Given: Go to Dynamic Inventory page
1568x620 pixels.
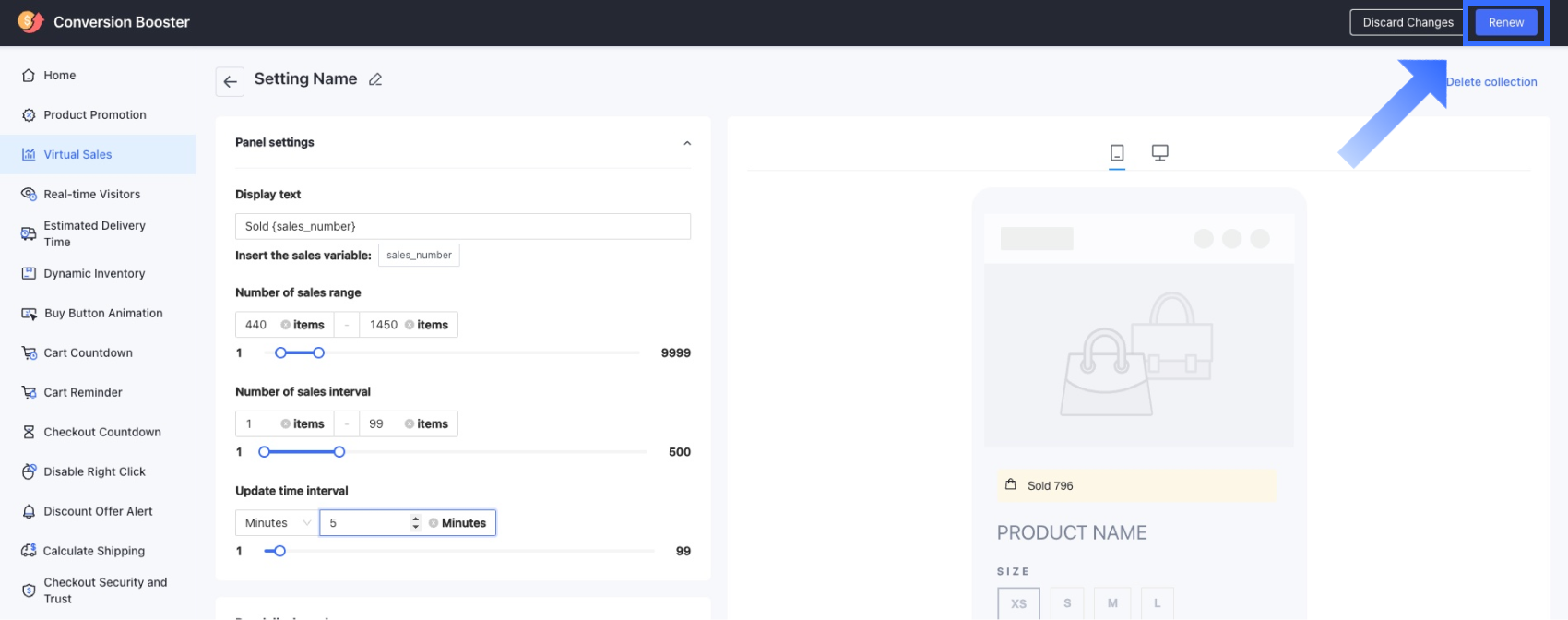Looking at the screenshot, I should (98, 274).
